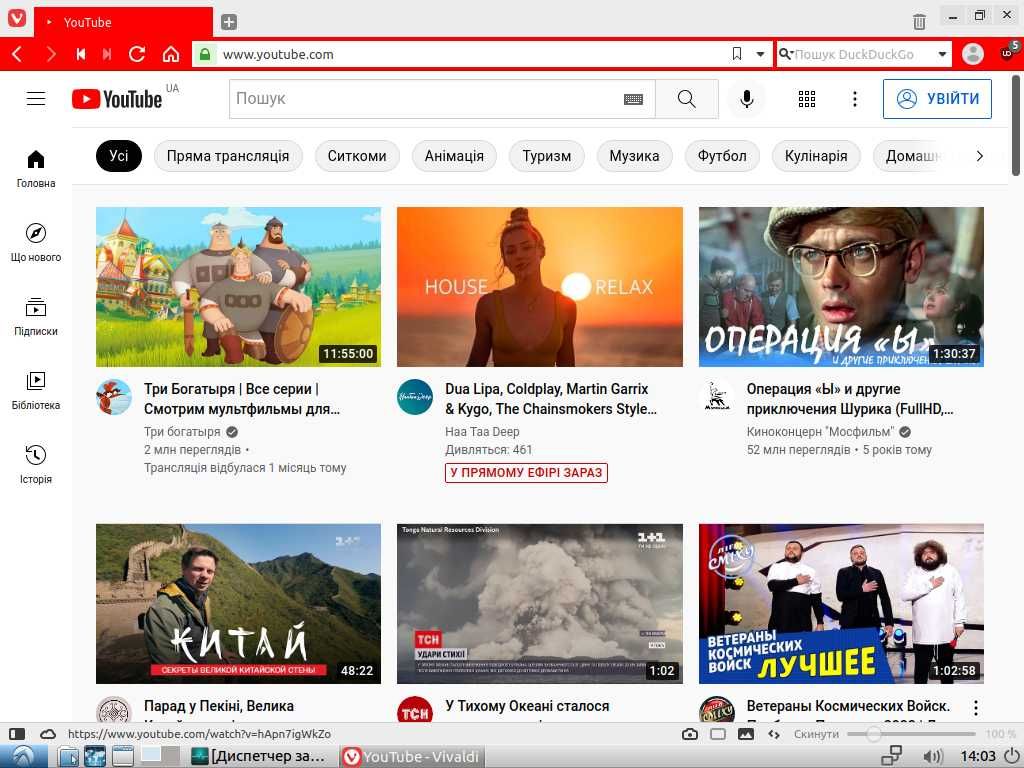Screen dimensions: 1024x768
Task: Select the Пряма трансляція chip
Action: click(228, 156)
